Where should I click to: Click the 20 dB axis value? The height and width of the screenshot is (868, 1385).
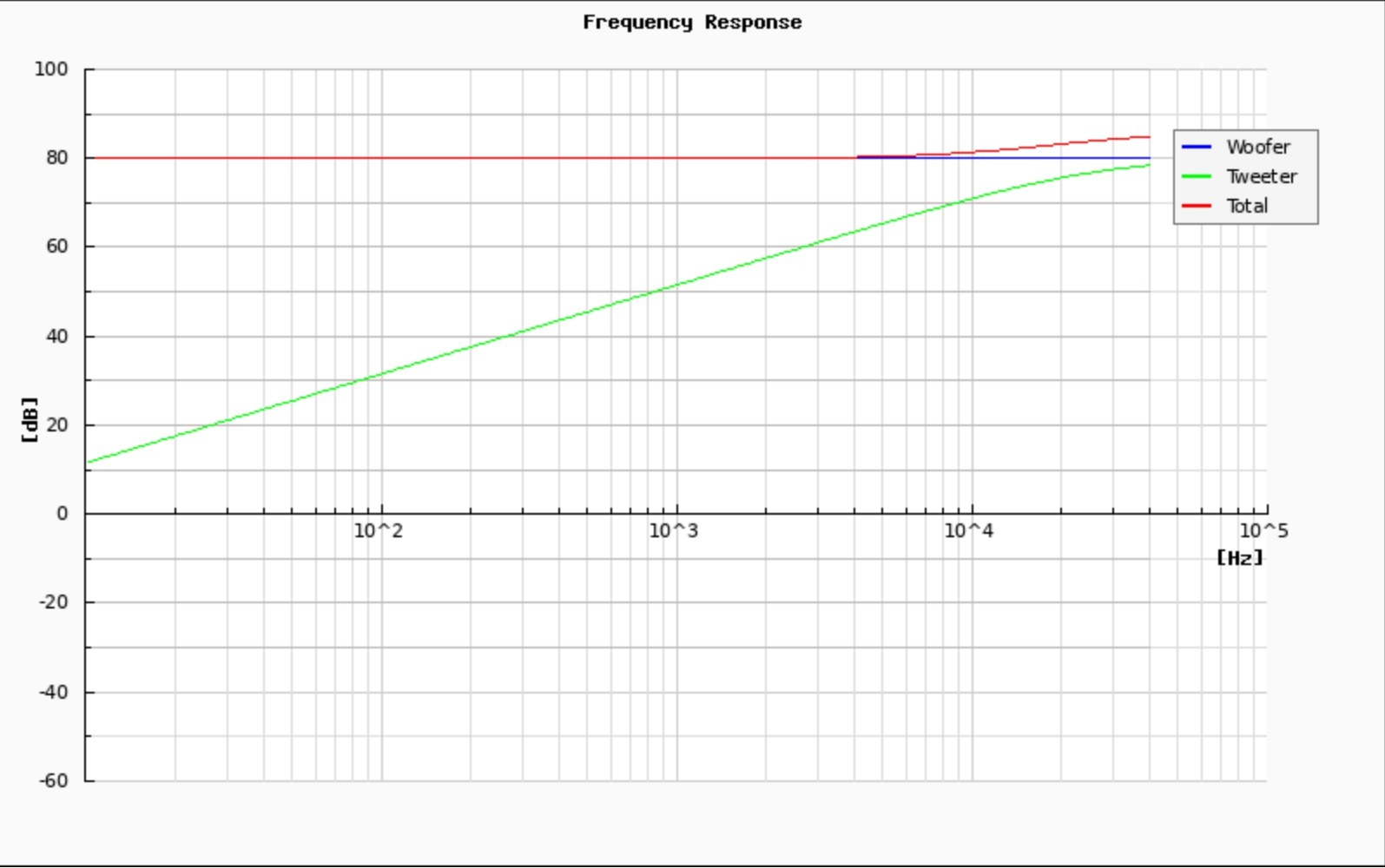point(56,425)
